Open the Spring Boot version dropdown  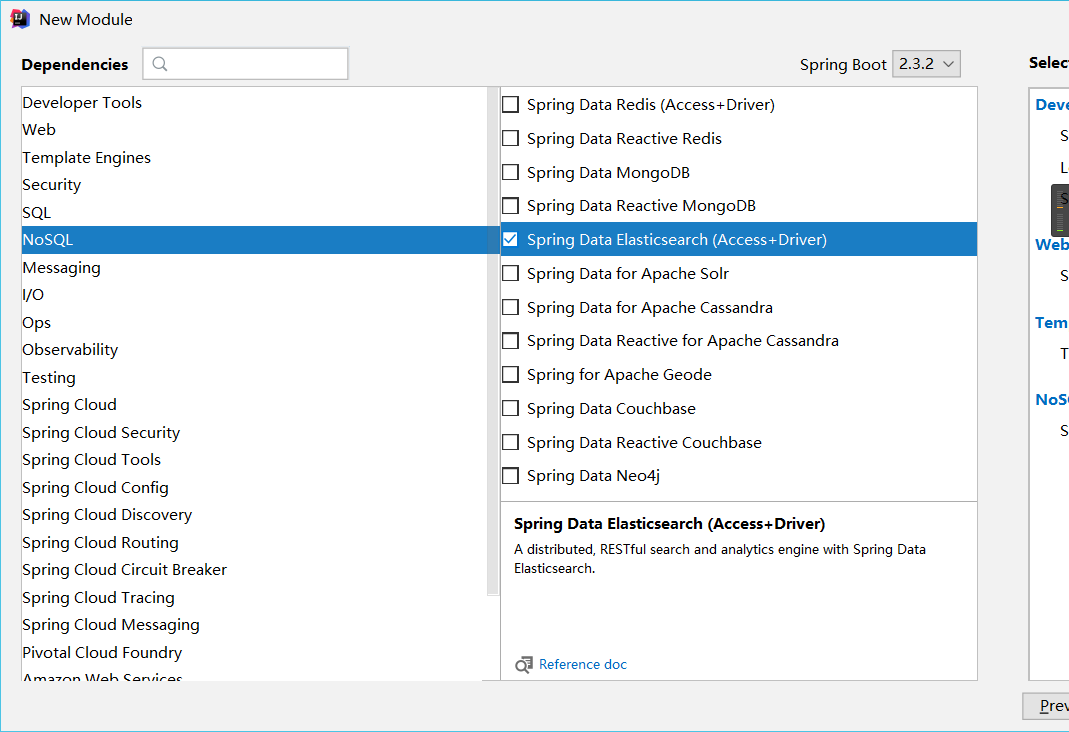click(926, 64)
